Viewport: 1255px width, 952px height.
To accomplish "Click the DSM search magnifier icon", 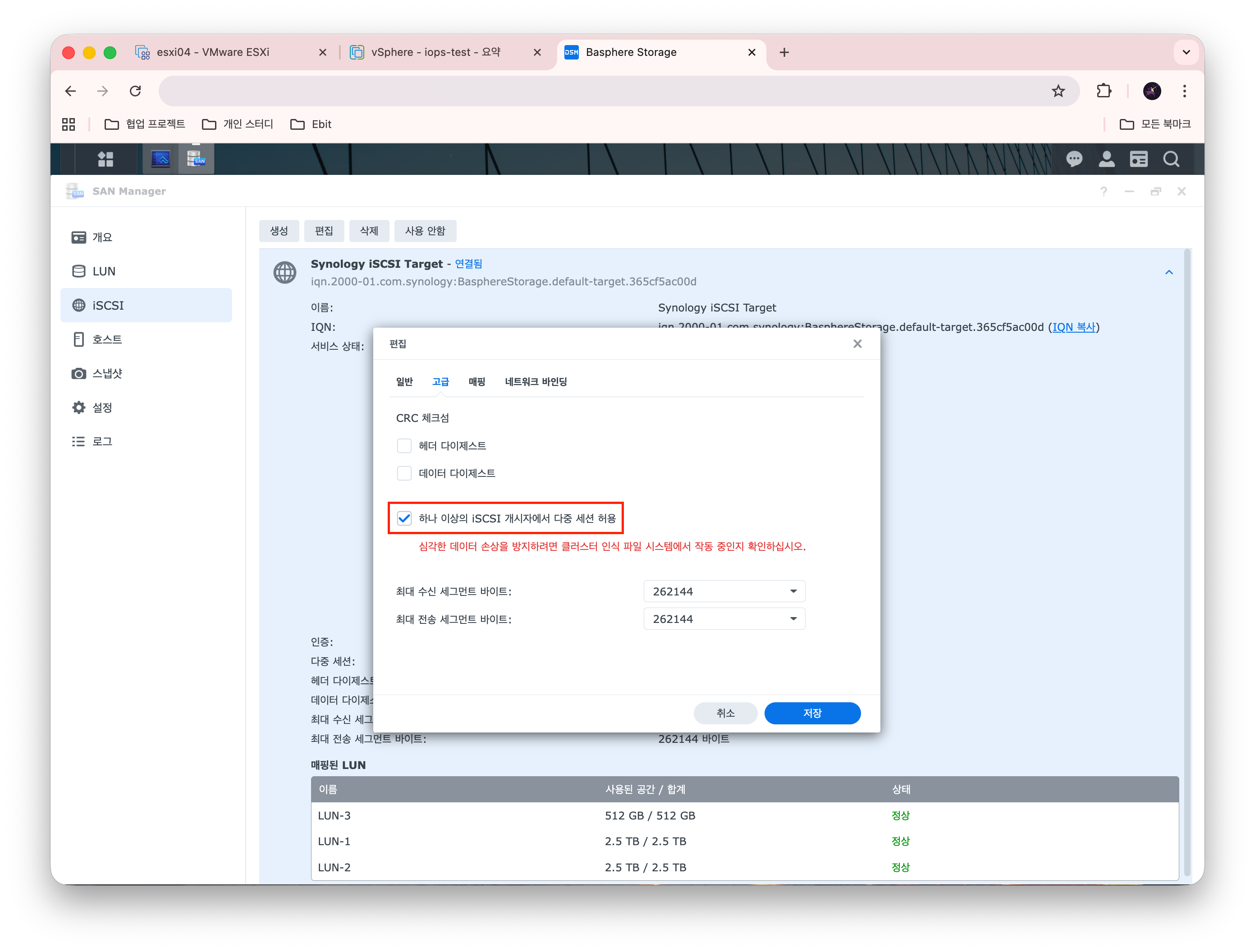I will click(x=1171, y=160).
